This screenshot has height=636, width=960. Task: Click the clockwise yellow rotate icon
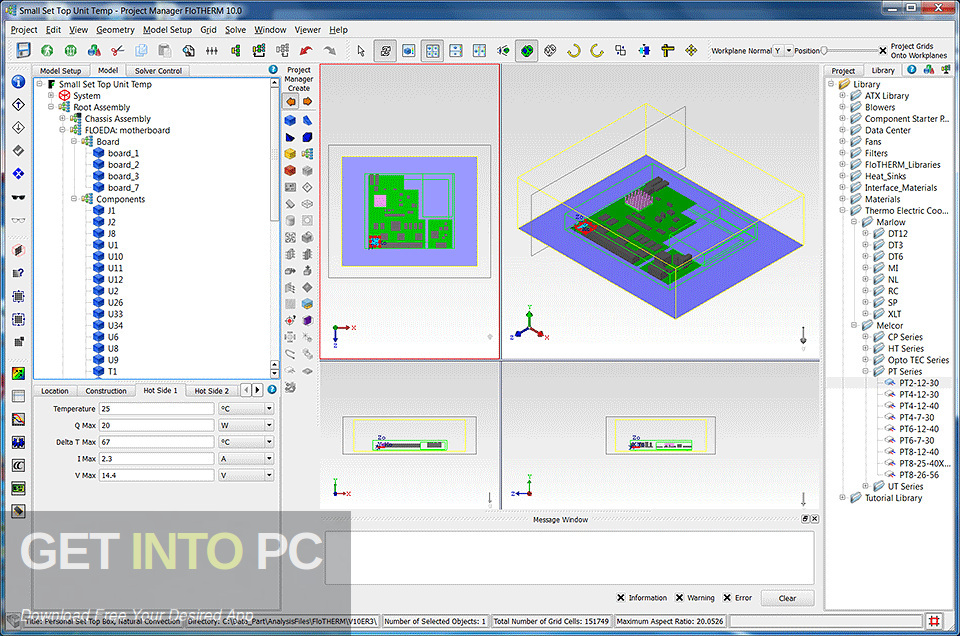click(x=574, y=50)
